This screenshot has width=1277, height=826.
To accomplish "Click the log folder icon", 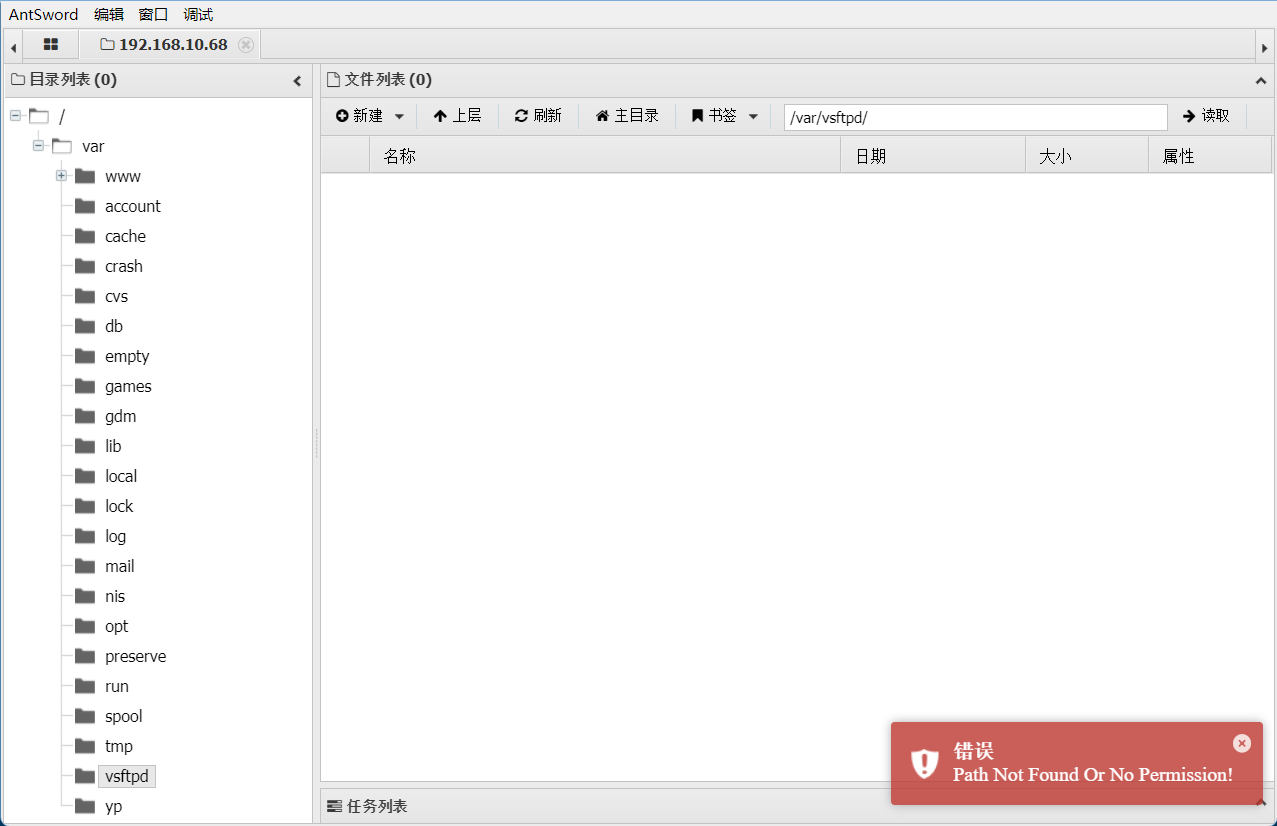I will 85,536.
